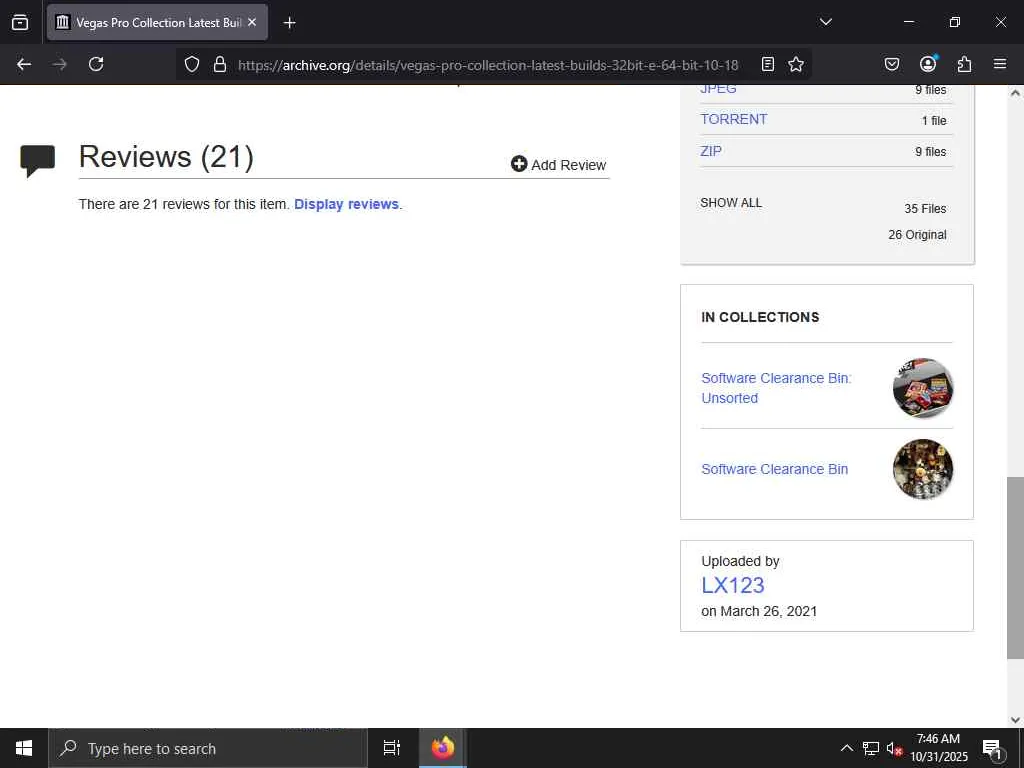
Task: Open a new browser tab
Action: [289, 23]
